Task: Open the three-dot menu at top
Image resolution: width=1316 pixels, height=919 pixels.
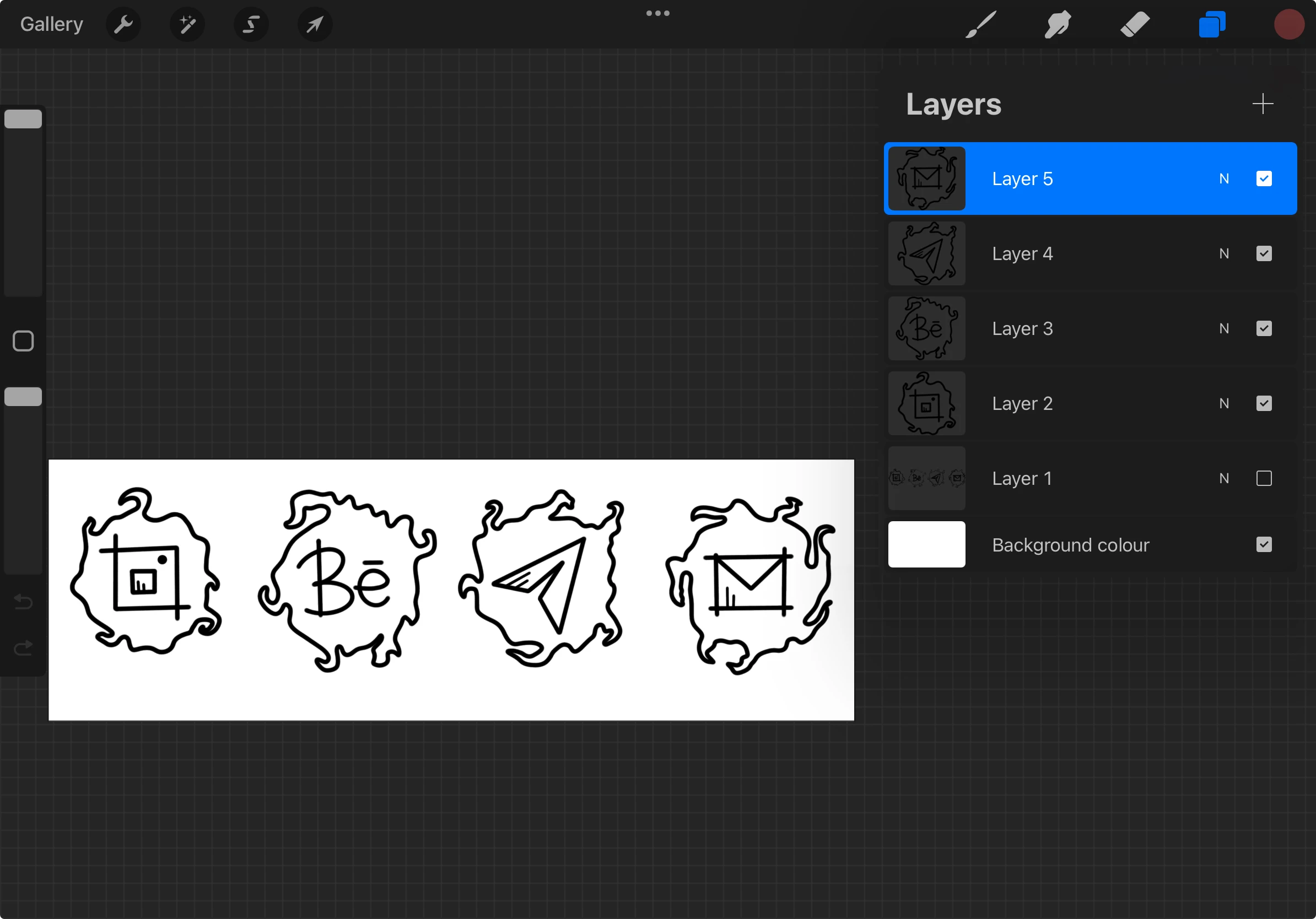Action: tap(658, 13)
